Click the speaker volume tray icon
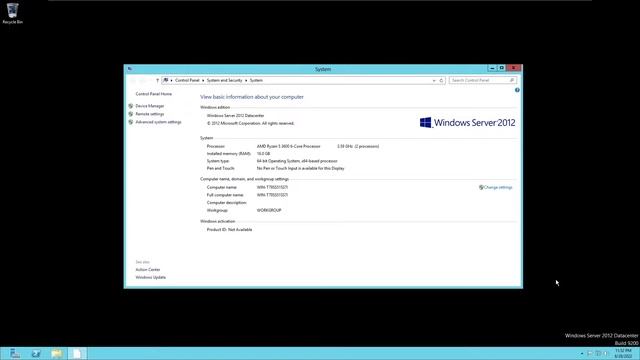Screen dimensions: 640x360 click(606, 353)
